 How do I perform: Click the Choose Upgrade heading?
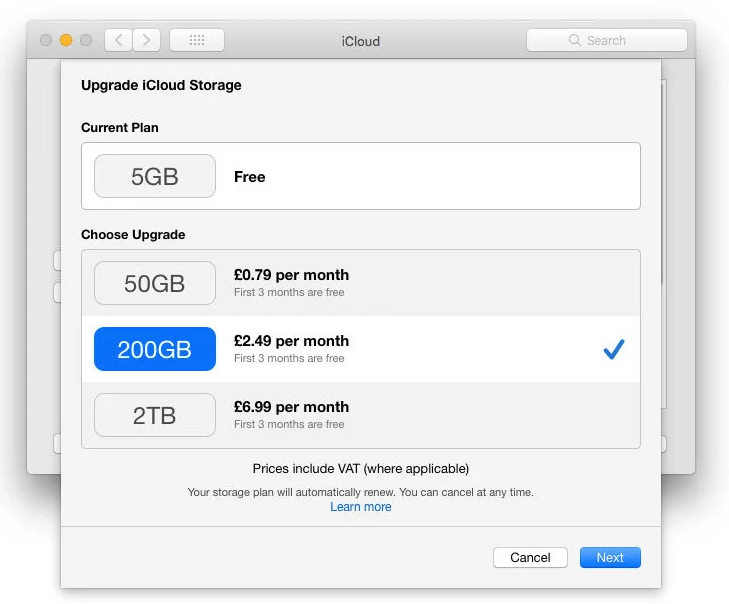(133, 235)
